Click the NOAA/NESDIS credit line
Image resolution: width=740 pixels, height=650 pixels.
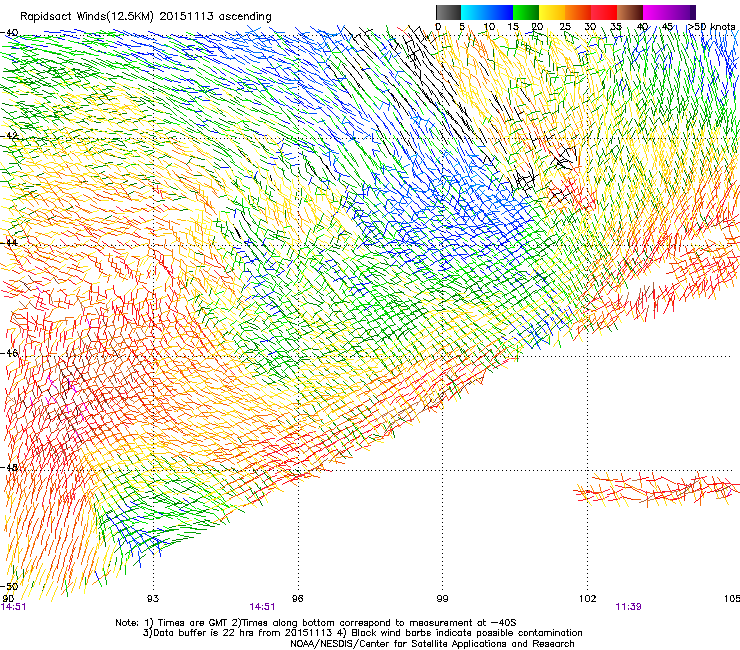[432, 643]
